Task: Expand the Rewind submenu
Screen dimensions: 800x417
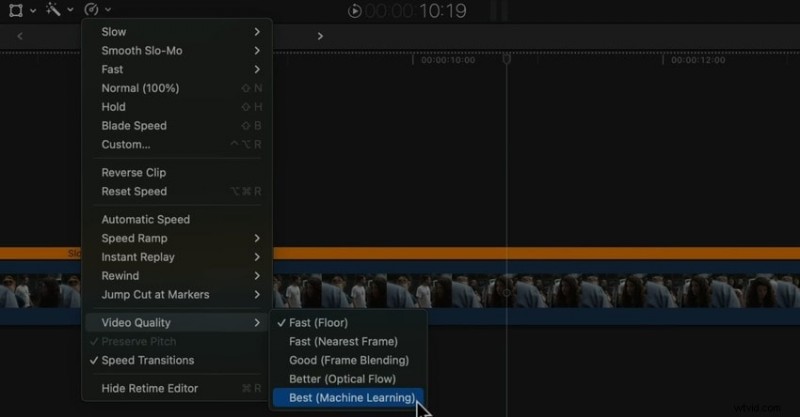Action: pyautogui.click(x=177, y=276)
